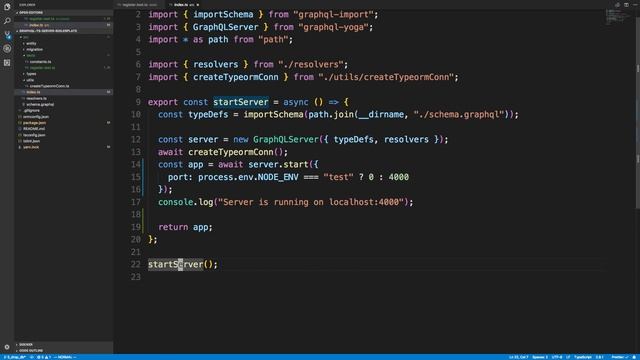The height and width of the screenshot is (360, 640).
Task: Click the console.log statement on line 17
Action: 286,202
